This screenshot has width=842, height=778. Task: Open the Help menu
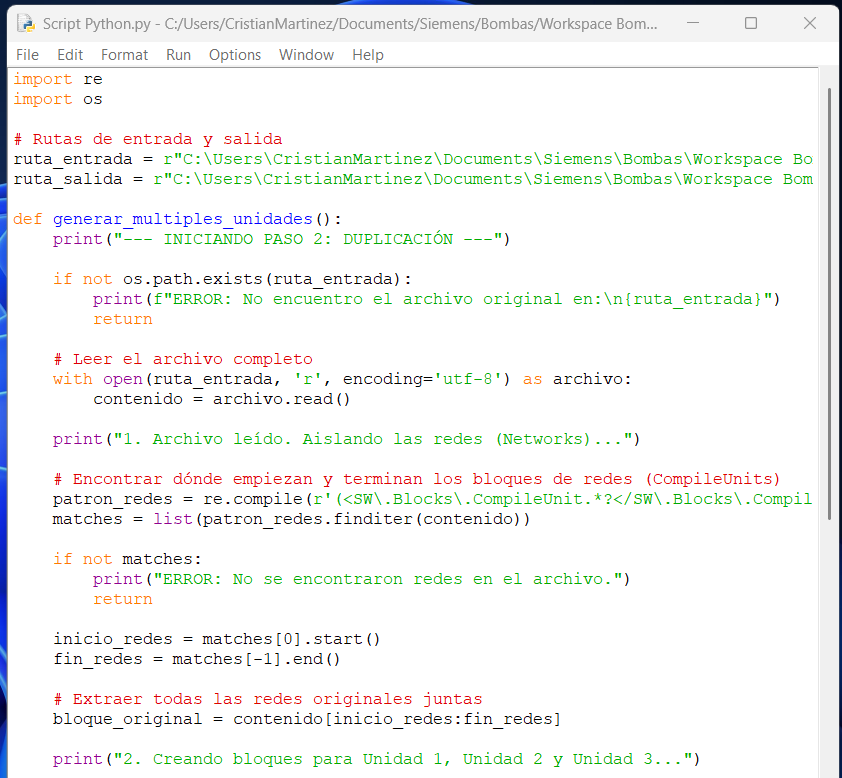pos(368,55)
